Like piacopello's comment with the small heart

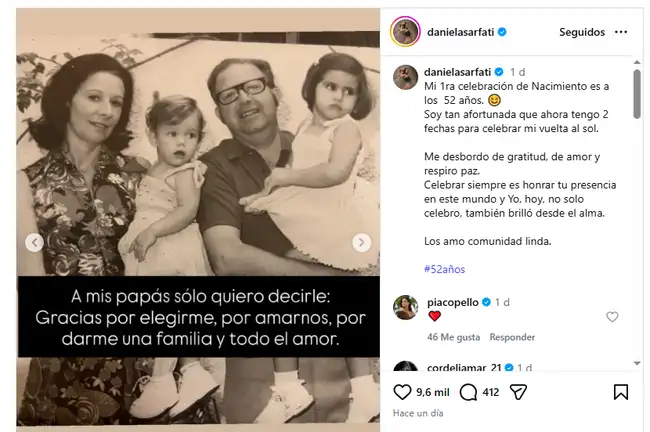tap(612, 317)
